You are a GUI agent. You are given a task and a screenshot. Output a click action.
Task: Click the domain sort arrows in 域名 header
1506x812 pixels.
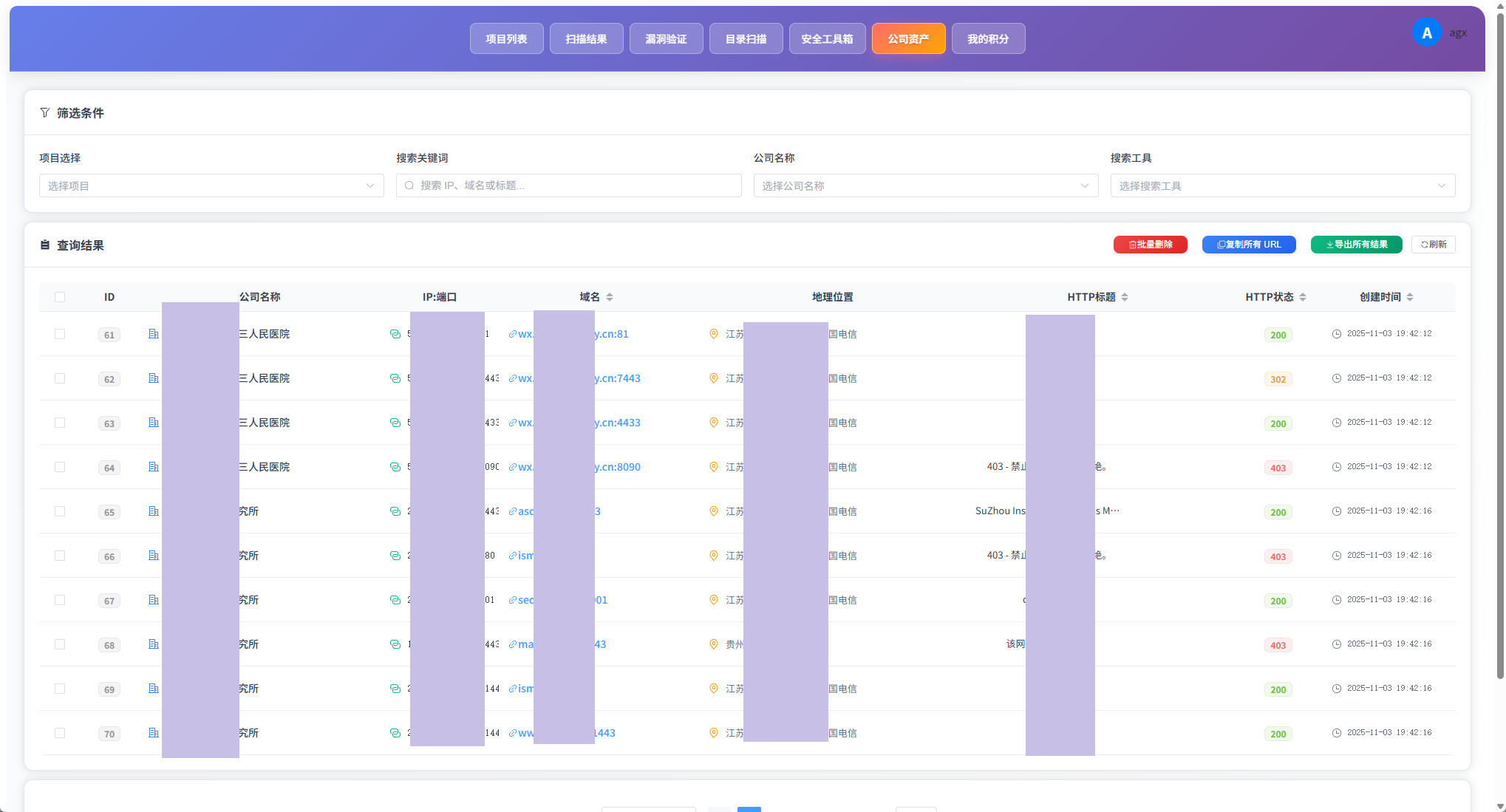click(x=610, y=297)
